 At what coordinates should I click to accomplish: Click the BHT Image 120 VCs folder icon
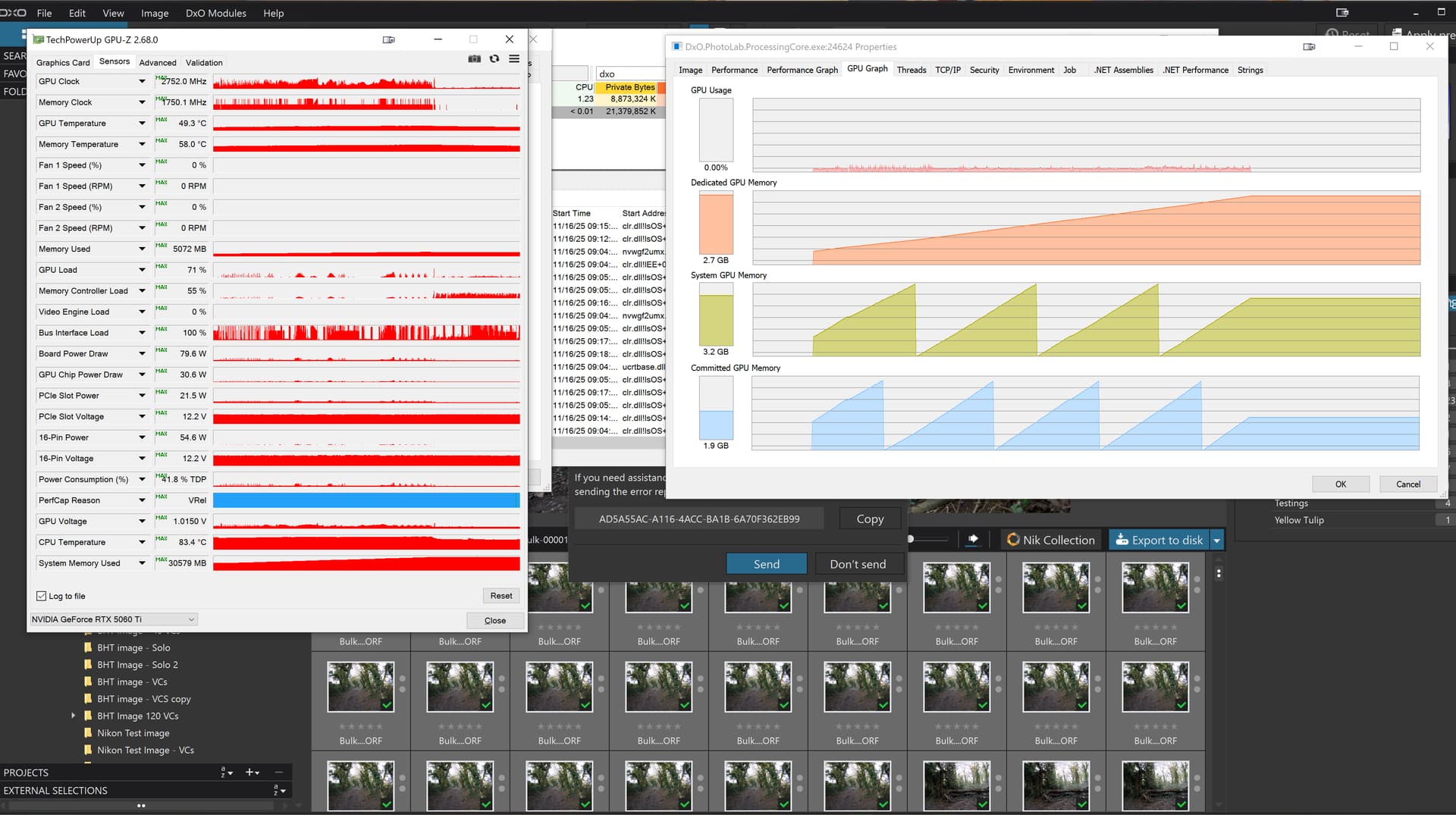[x=88, y=716]
